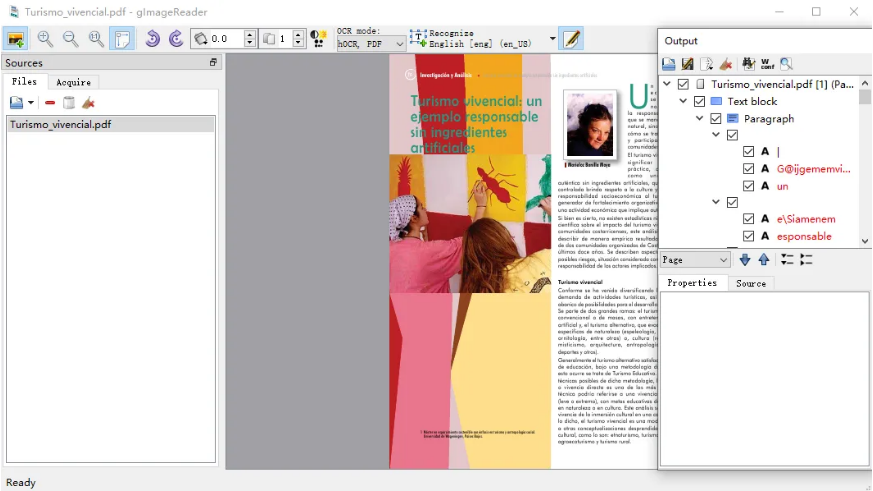The image size is (873, 491).
Task: Toggle the output pane pencil icon
Action: pyautogui.click(x=571, y=40)
